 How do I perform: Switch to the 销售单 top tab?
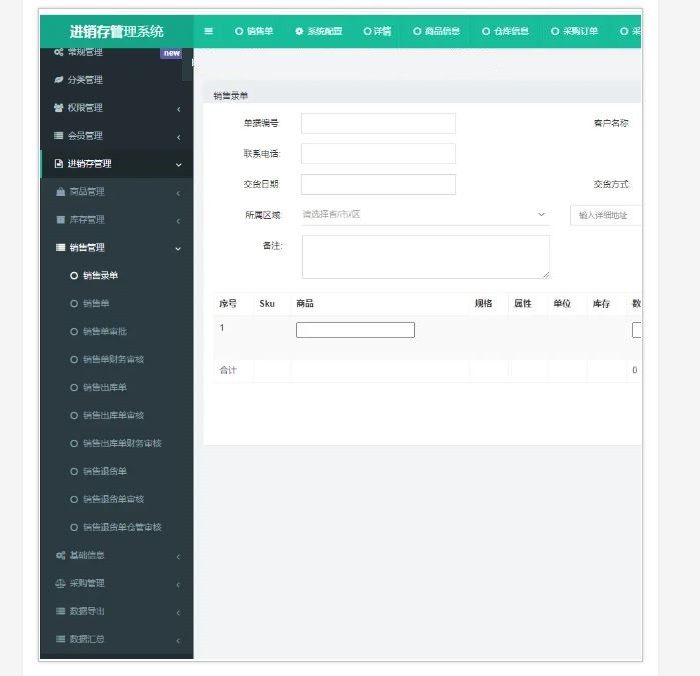tap(254, 31)
